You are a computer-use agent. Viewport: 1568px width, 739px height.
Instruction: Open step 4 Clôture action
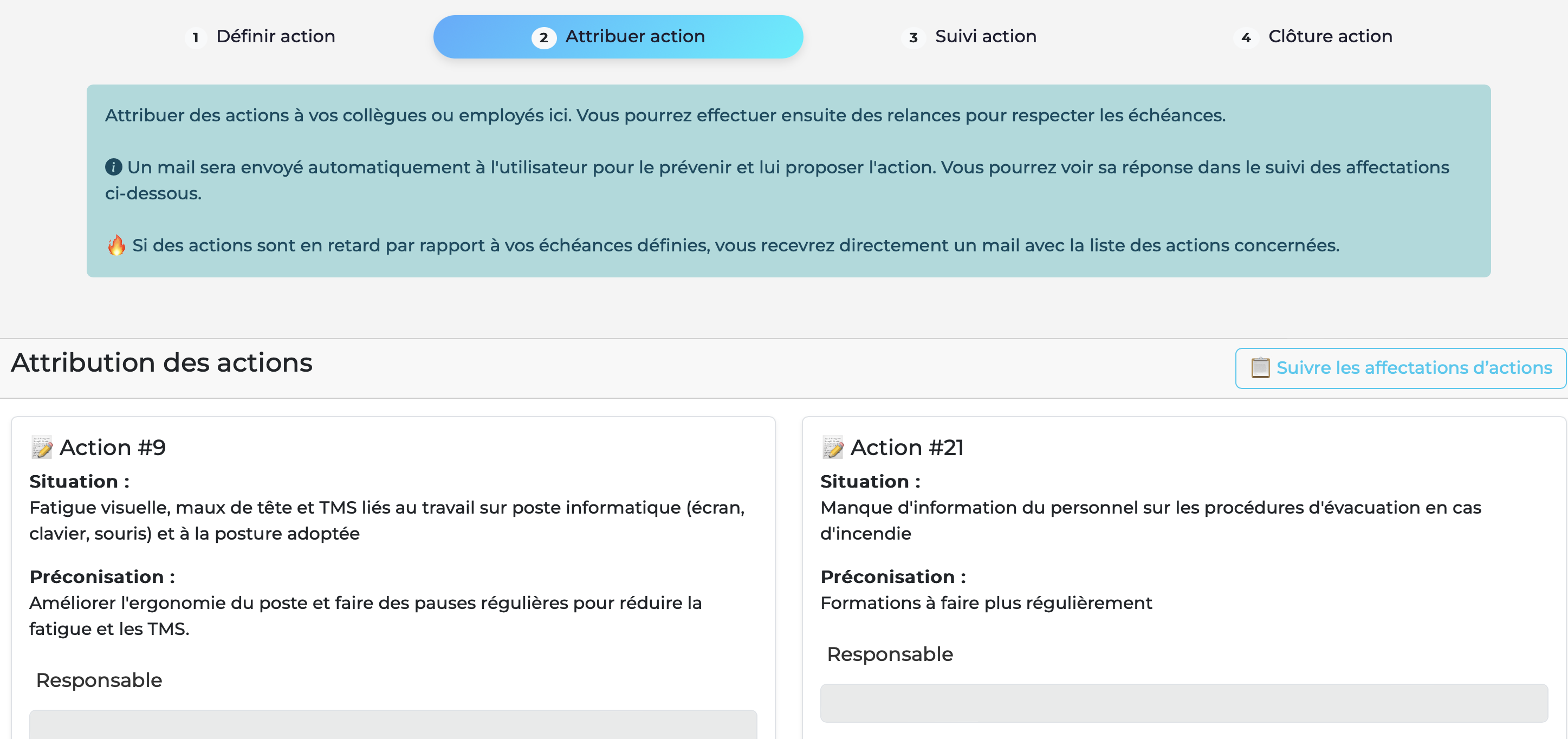1313,36
